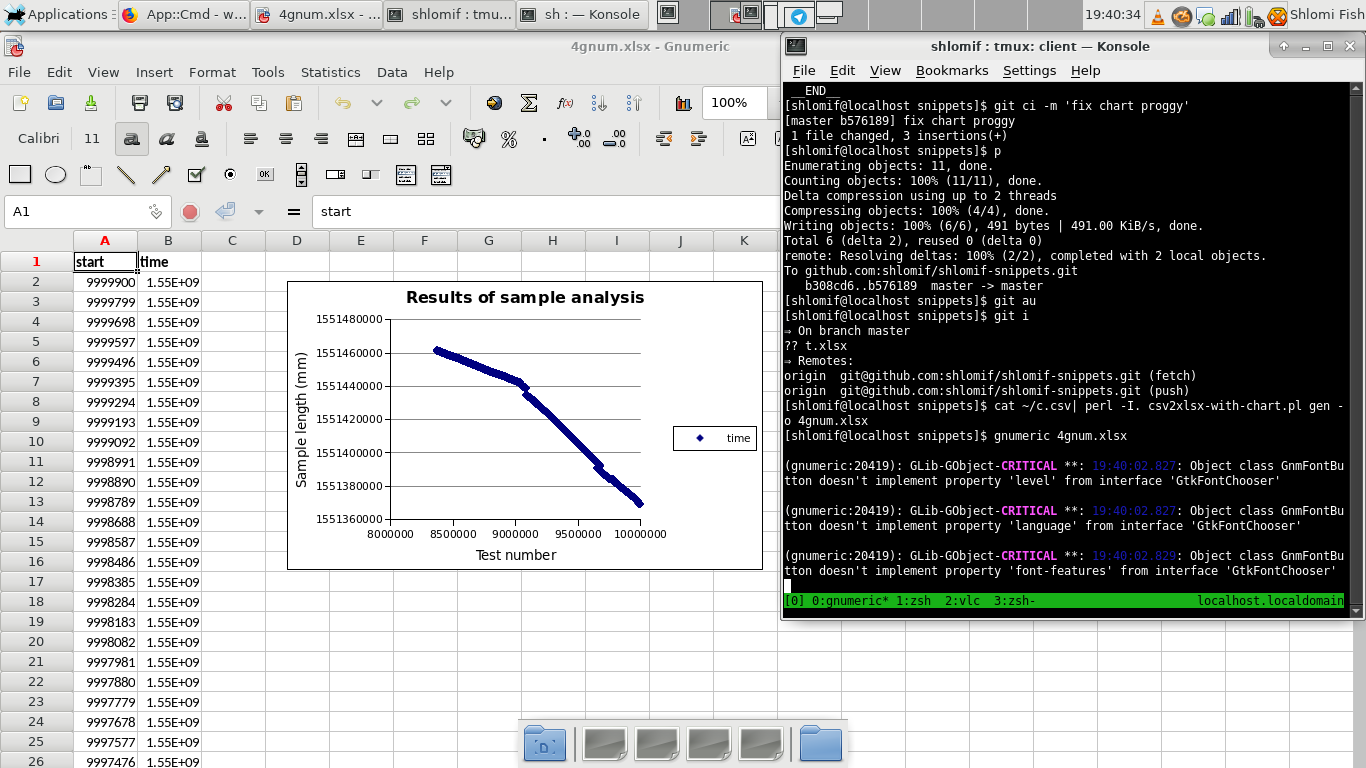
Task: Insert sum with the Sigma icon
Action: click(529, 103)
